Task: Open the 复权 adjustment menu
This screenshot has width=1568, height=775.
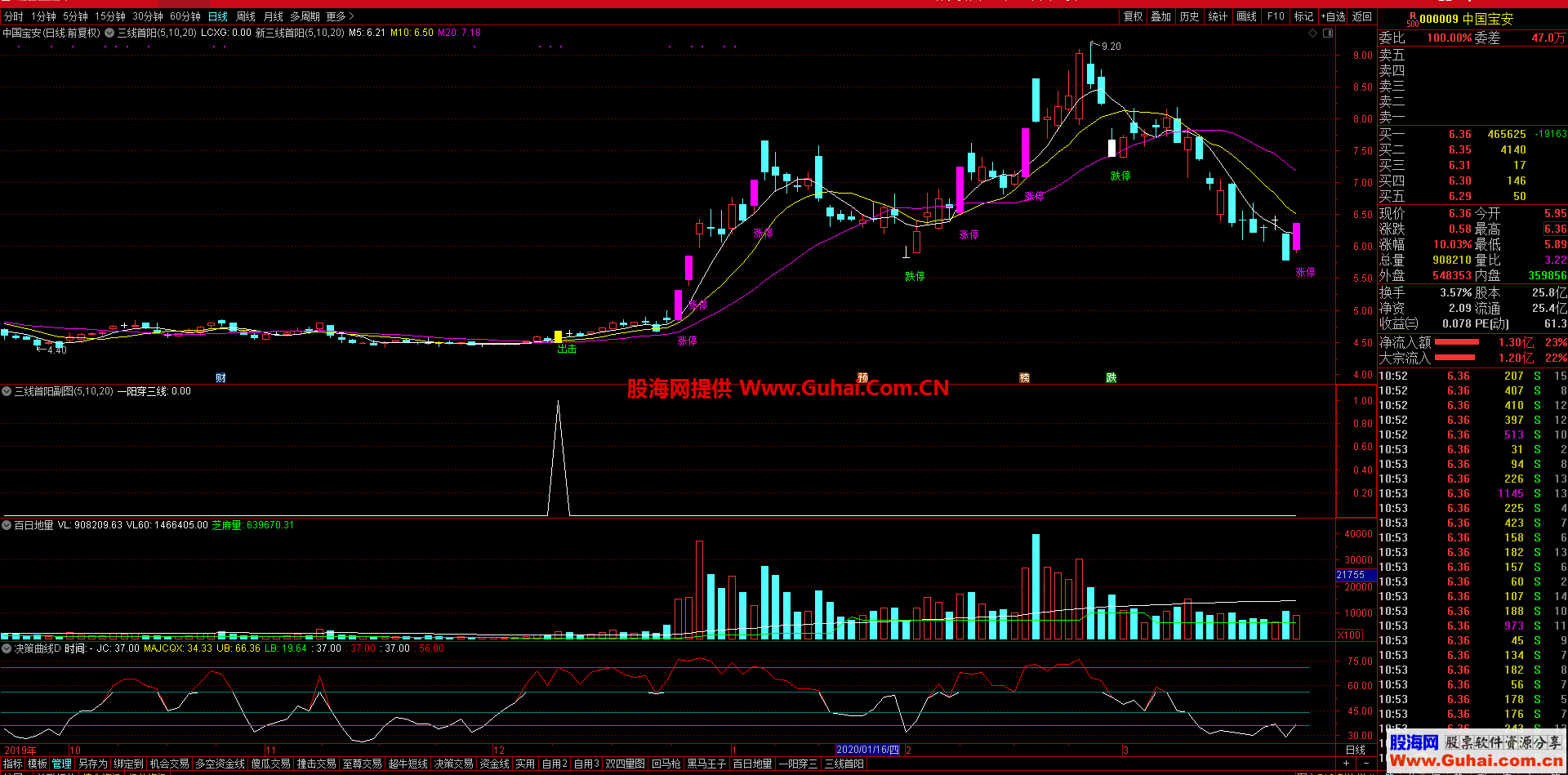Action: [x=1133, y=16]
